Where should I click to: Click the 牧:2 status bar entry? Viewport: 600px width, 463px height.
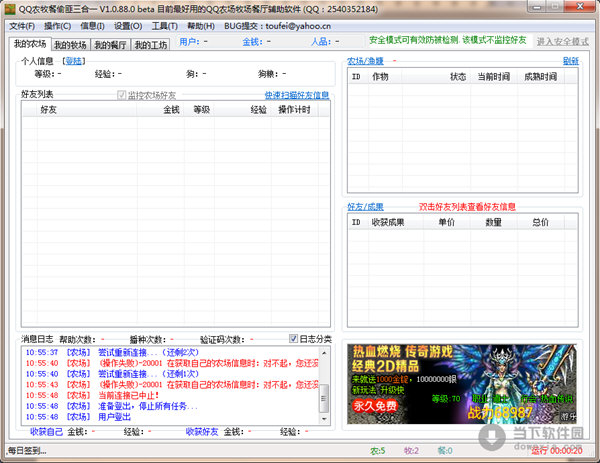tap(411, 451)
